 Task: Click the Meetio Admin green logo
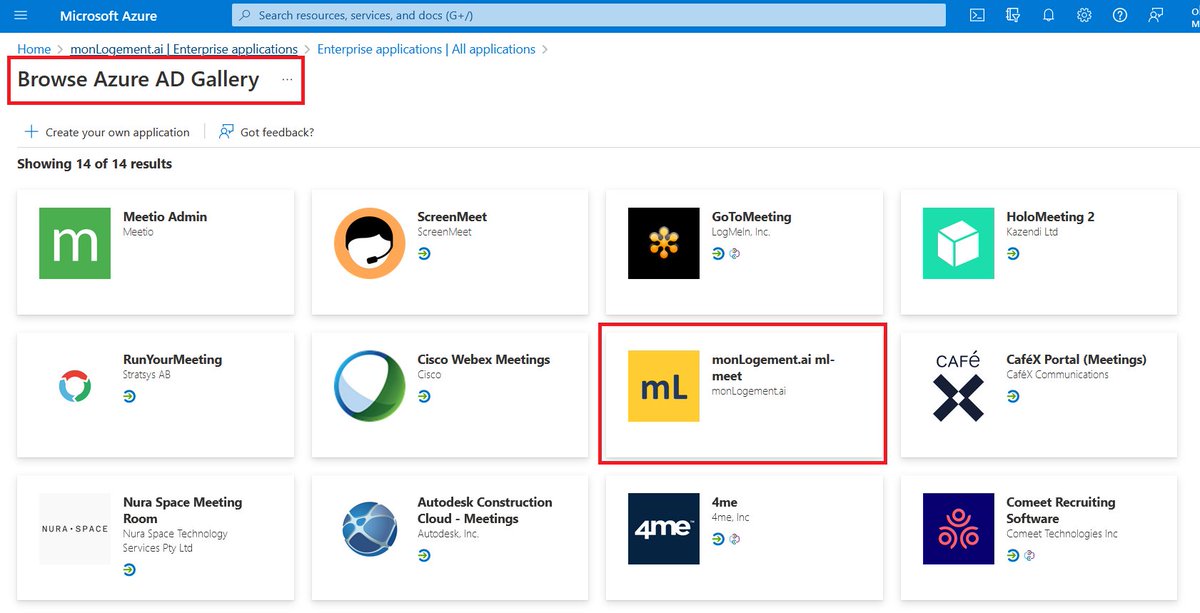point(75,243)
